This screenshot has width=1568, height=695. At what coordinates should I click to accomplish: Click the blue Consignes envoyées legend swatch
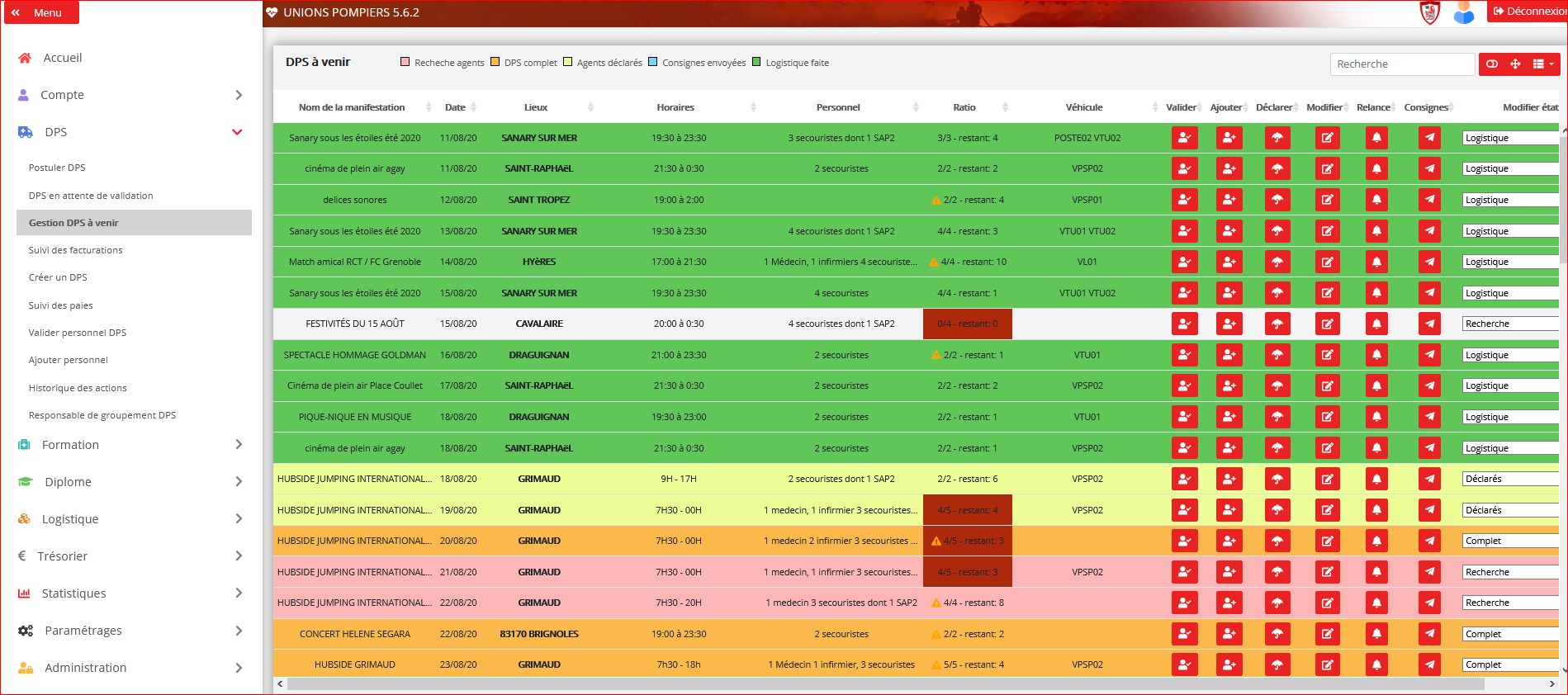coord(652,62)
